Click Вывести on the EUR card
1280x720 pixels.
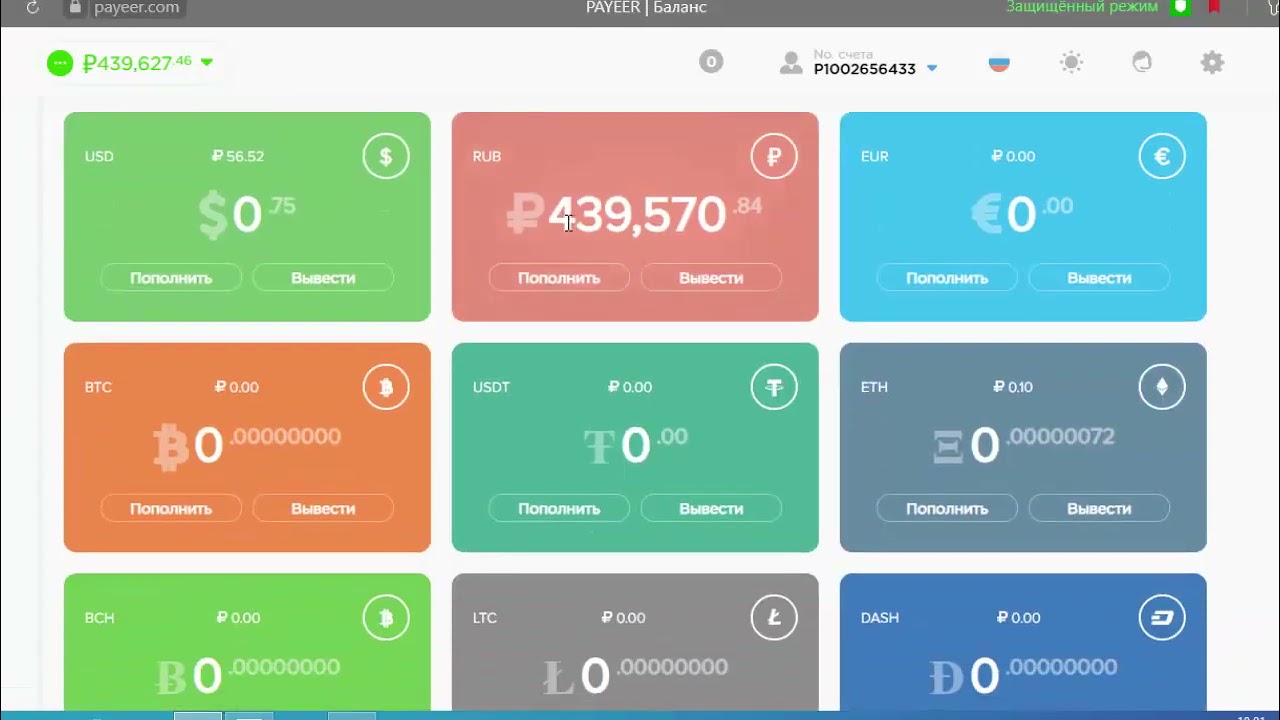(x=1099, y=278)
